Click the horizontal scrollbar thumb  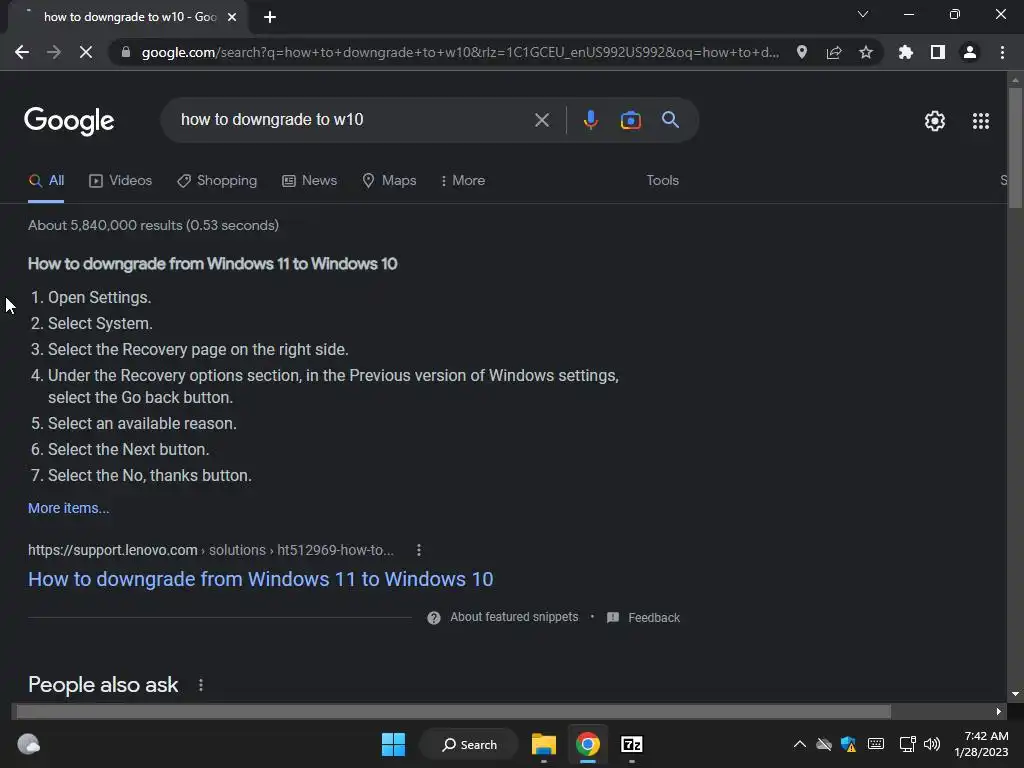click(453, 712)
